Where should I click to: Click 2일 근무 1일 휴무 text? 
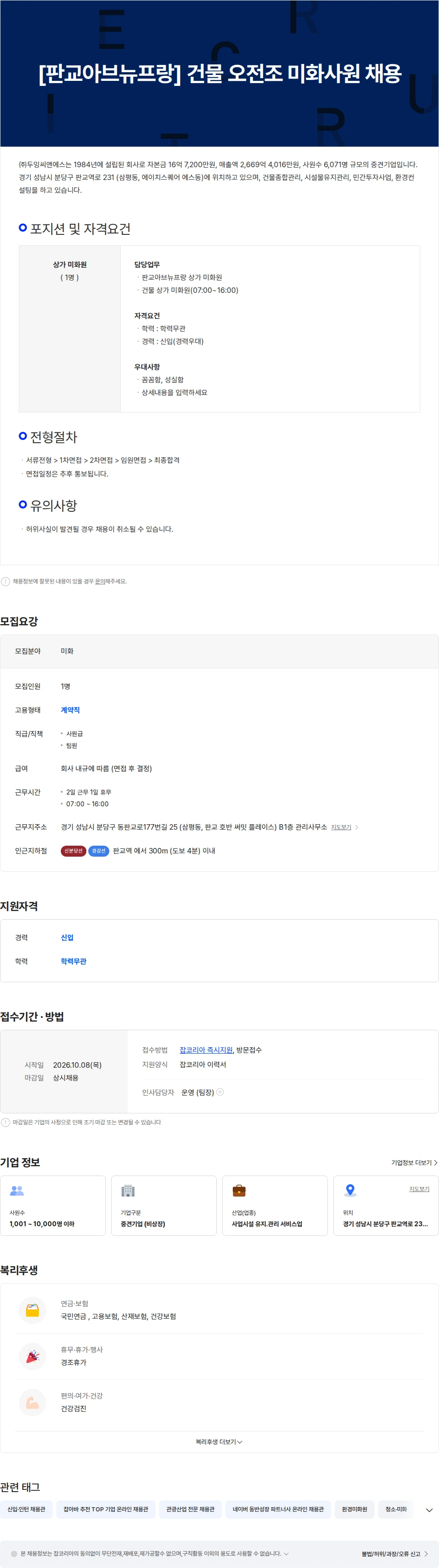(x=89, y=793)
